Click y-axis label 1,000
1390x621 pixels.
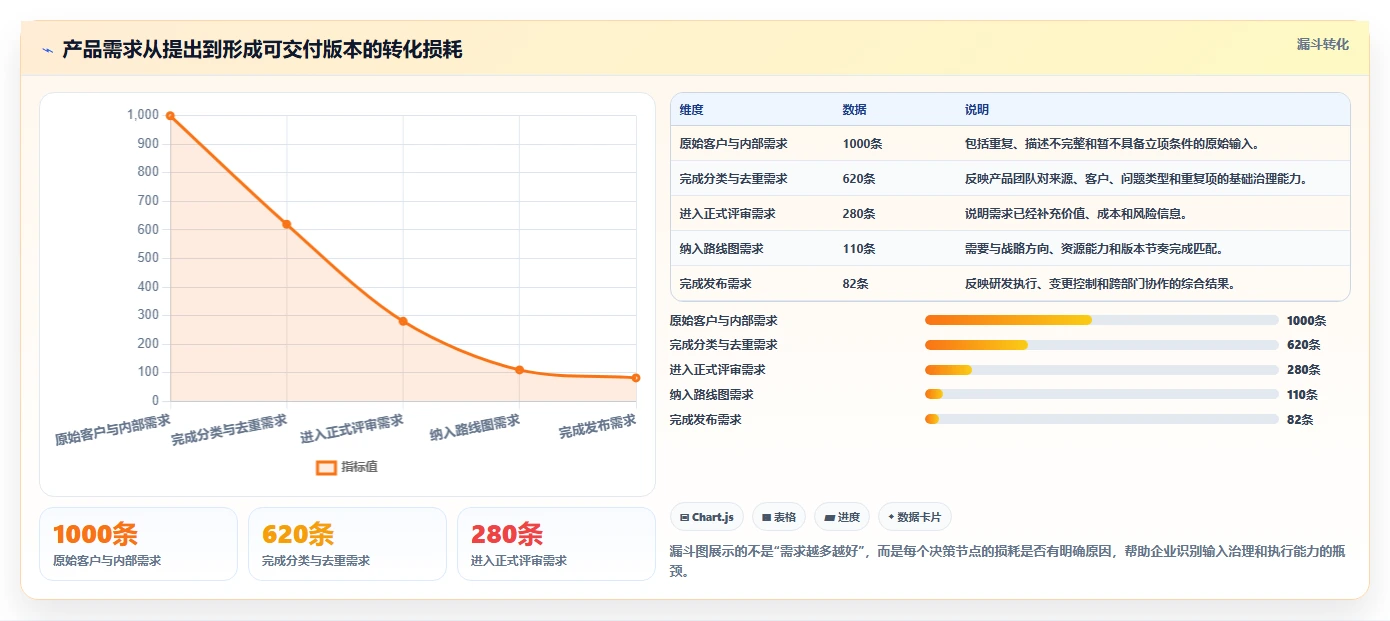(143, 115)
